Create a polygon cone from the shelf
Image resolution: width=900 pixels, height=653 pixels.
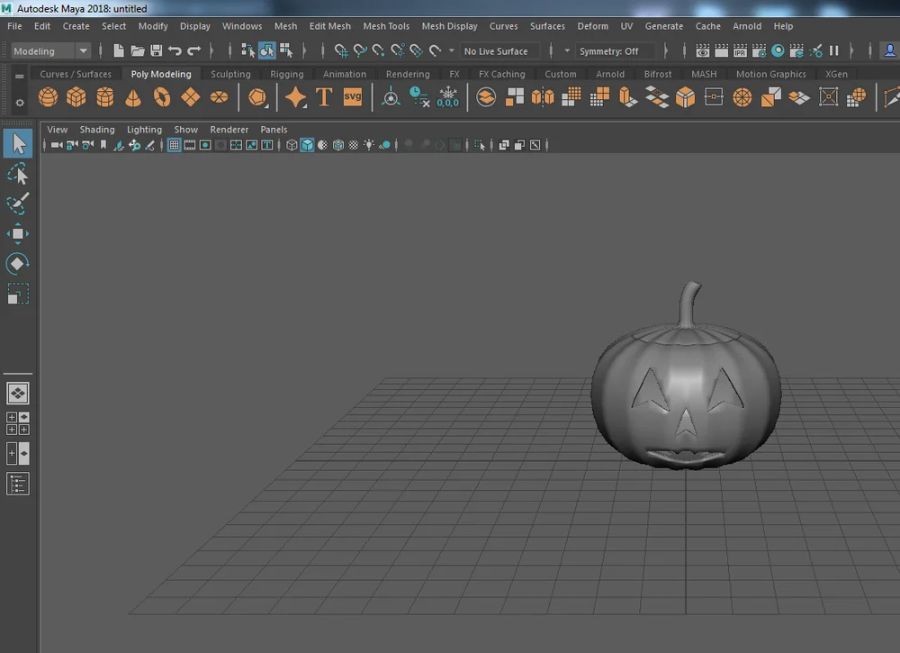(132, 97)
